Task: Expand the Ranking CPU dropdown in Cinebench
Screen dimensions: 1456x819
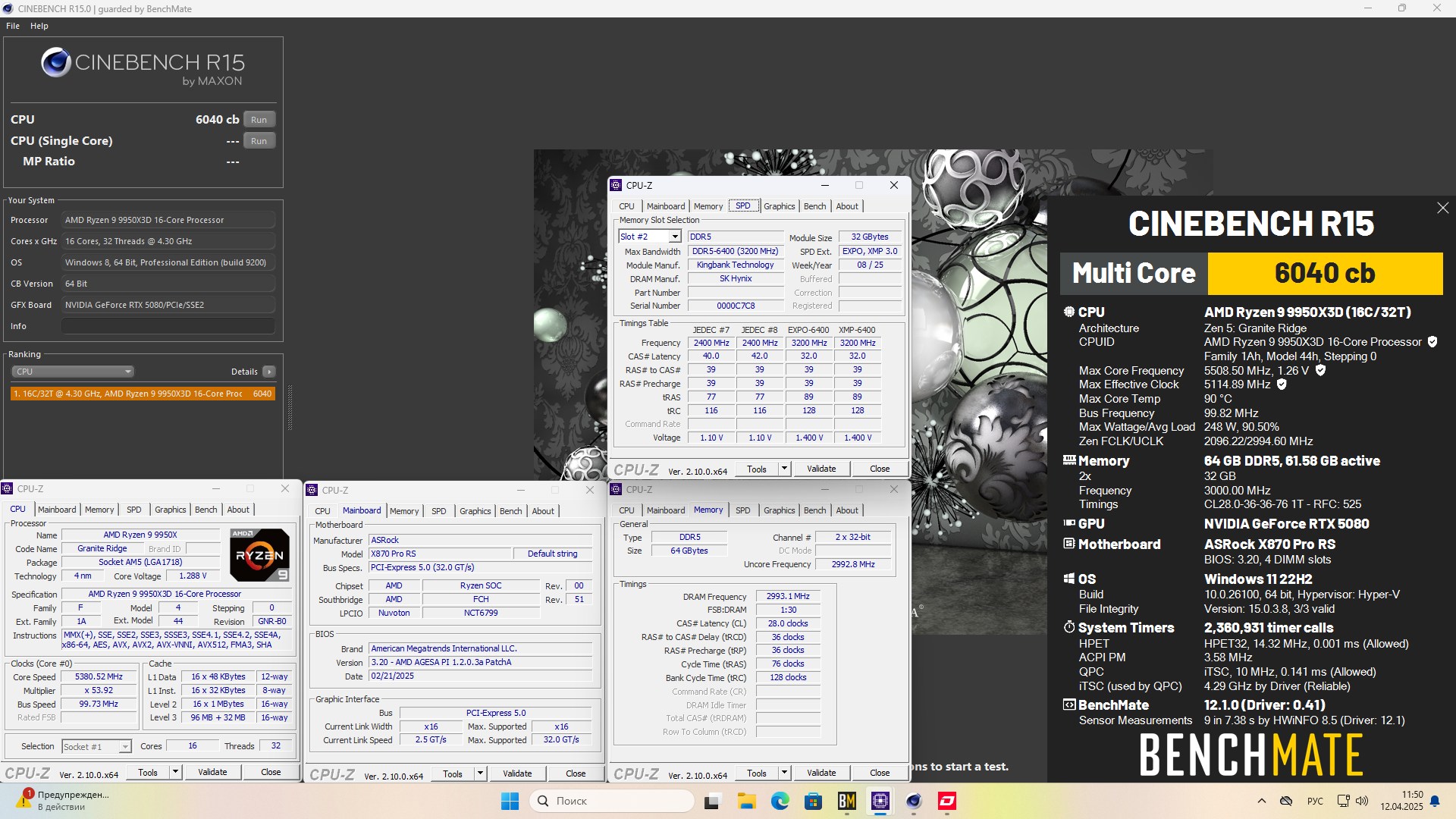Action: pyautogui.click(x=73, y=372)
